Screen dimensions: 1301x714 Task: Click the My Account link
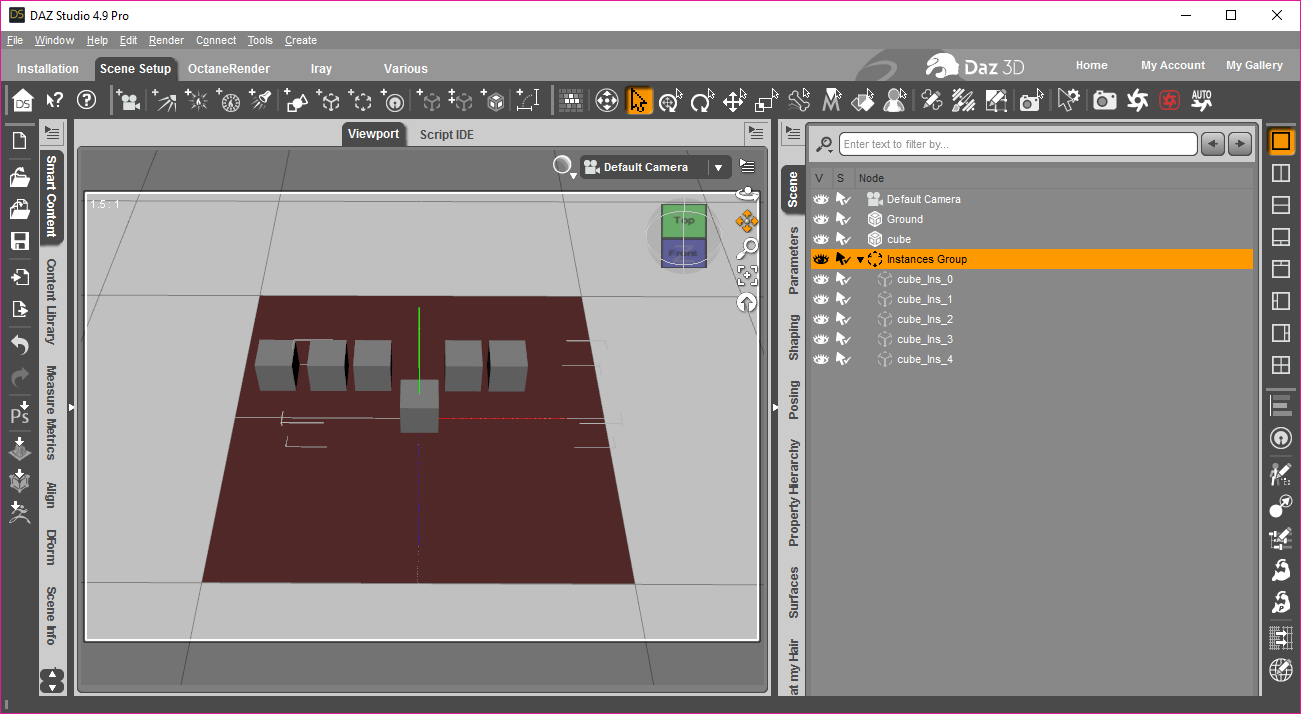[1173, 65]
